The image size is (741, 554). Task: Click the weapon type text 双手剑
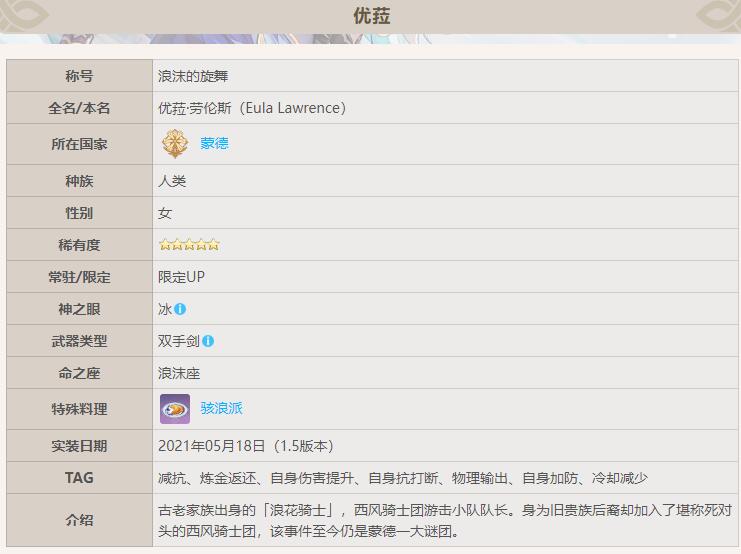point(179,341)
